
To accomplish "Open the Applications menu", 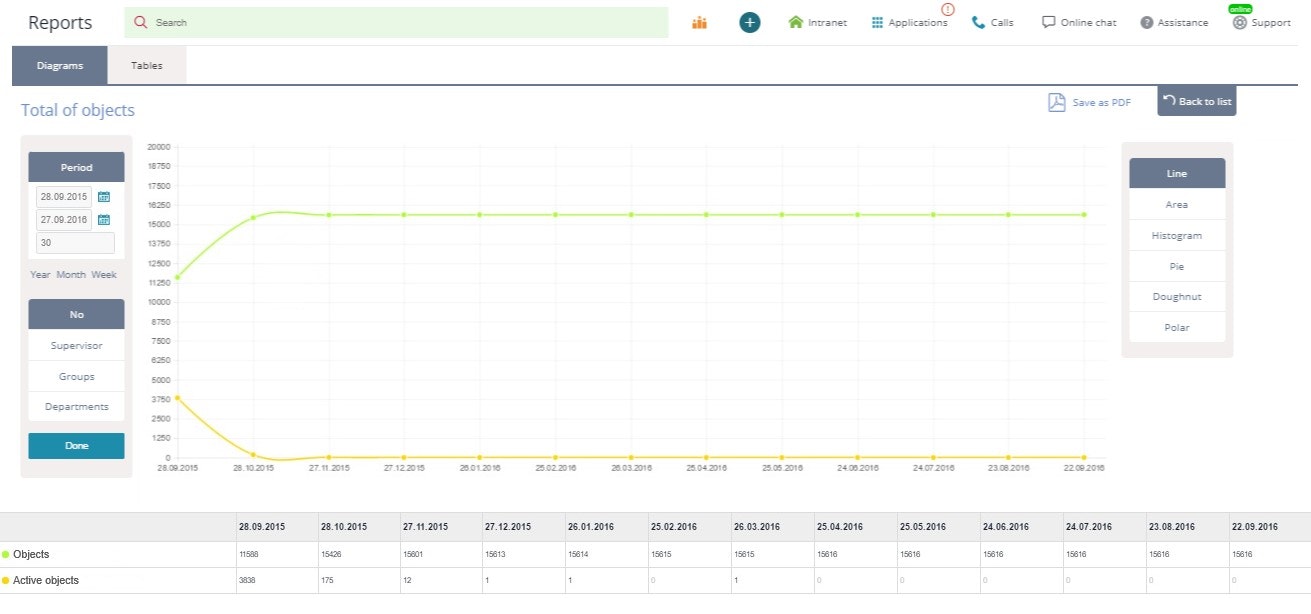I will click(x=908, y=21).
